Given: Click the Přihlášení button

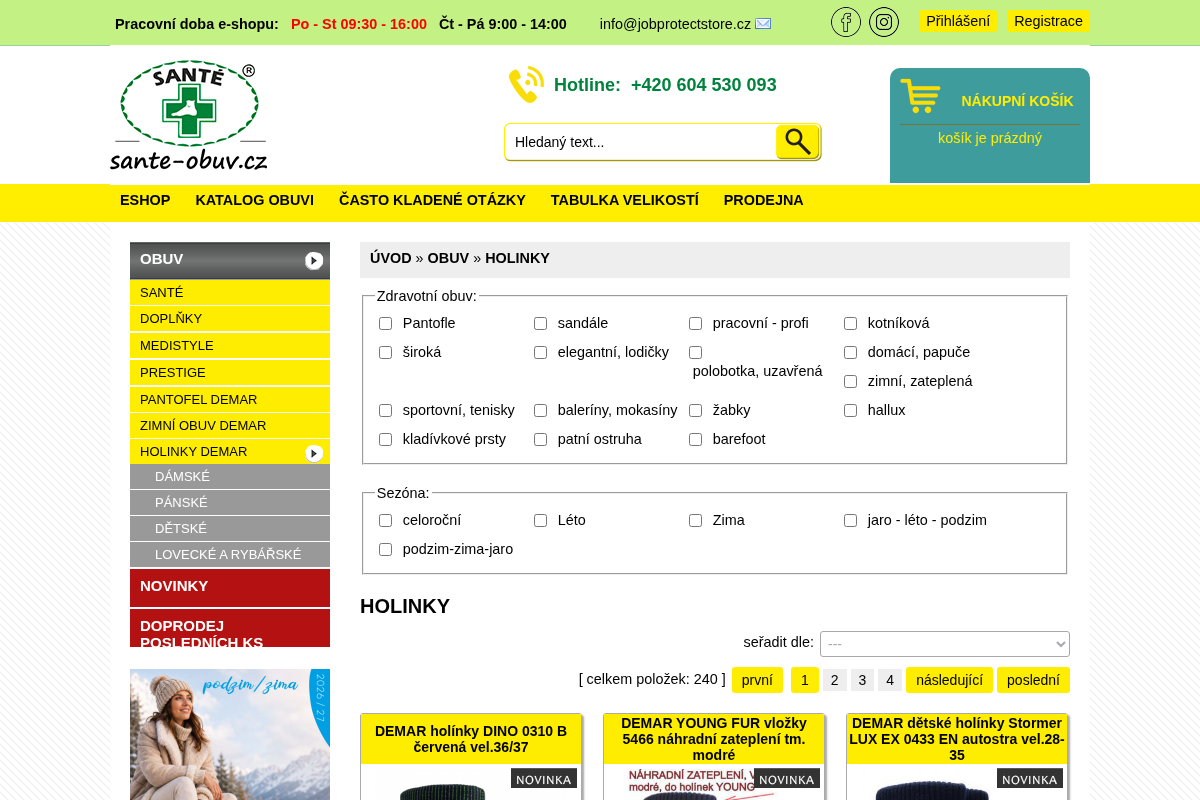Looking at the screenshot, I should [x=958, y=21].
